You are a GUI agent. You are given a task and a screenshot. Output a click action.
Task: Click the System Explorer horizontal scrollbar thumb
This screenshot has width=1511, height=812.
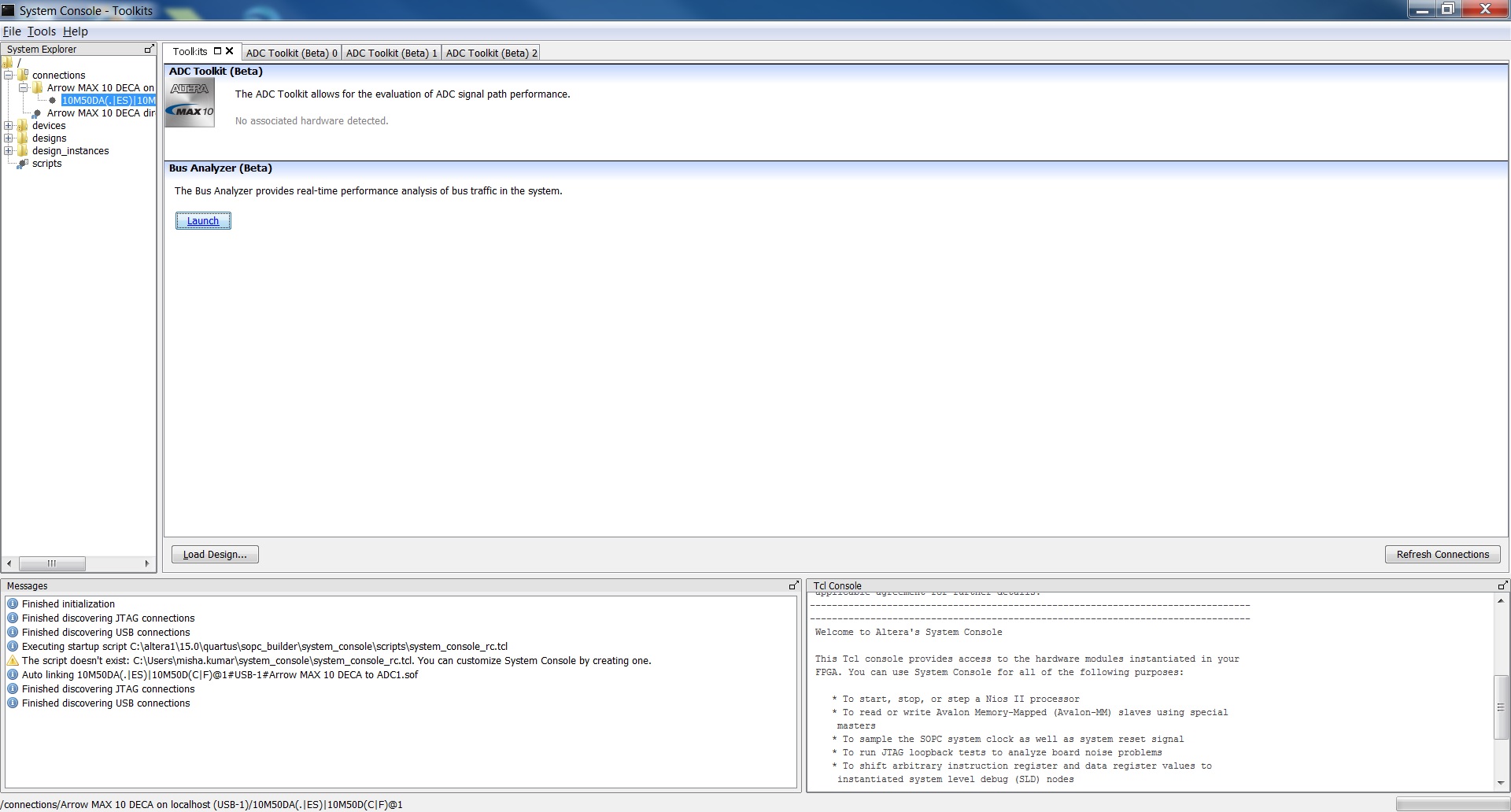52,563
